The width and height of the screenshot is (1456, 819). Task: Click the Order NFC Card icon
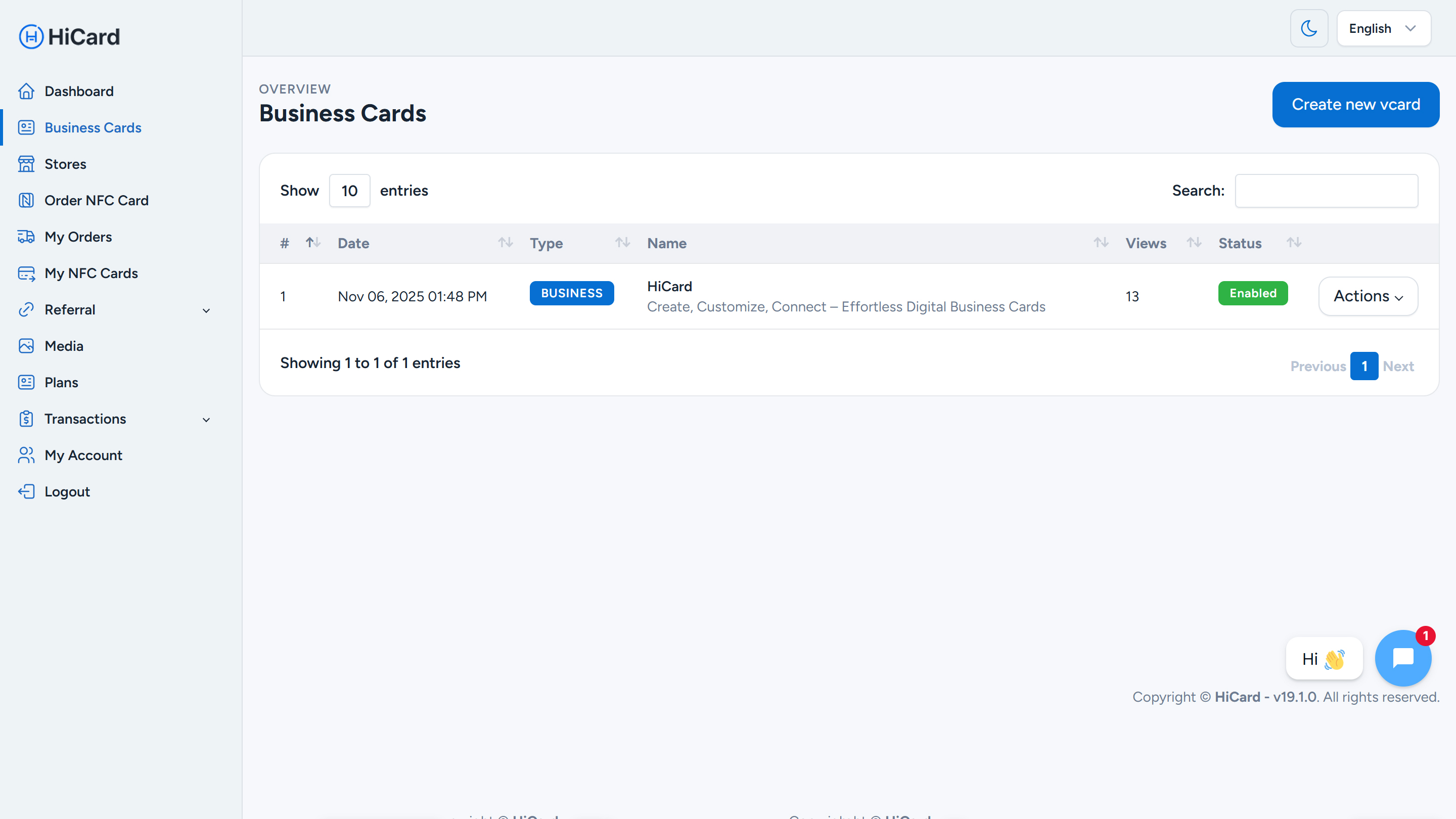click(x=26, y=200)
